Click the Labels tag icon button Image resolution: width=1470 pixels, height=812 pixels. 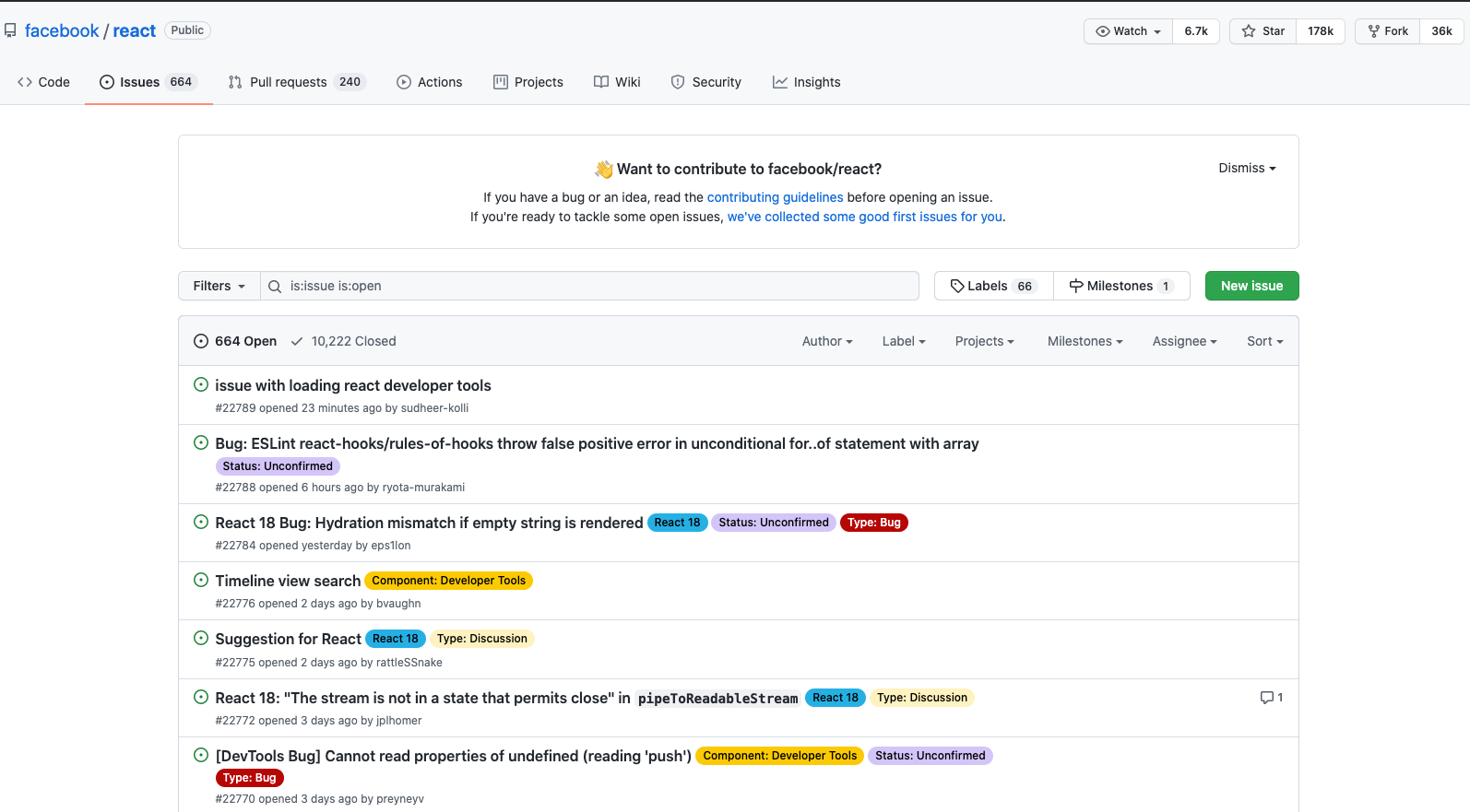pos(958,286)
